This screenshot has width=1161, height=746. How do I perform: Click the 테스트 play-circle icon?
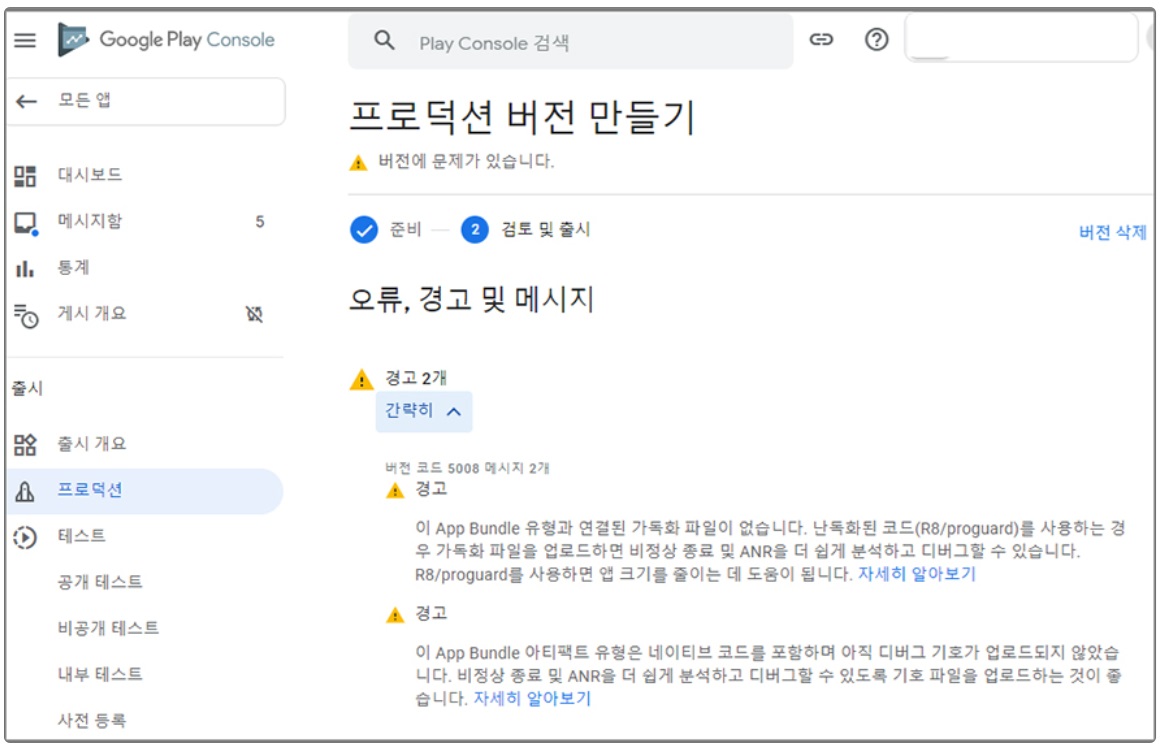[24, 537]
